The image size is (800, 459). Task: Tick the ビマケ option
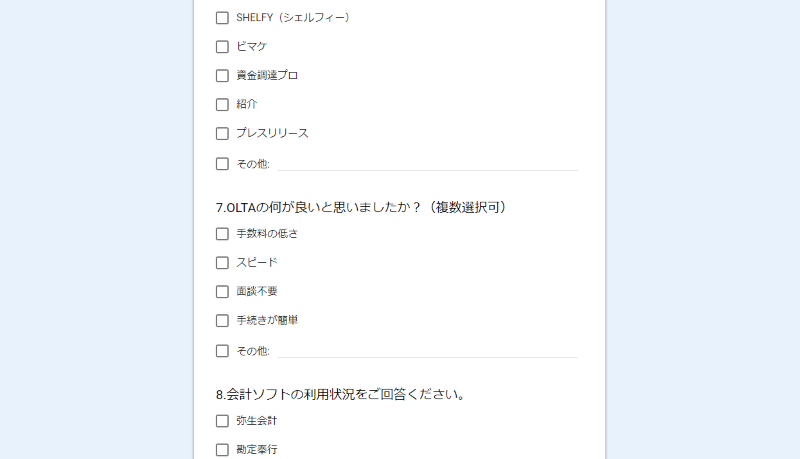tap(222, 47)
